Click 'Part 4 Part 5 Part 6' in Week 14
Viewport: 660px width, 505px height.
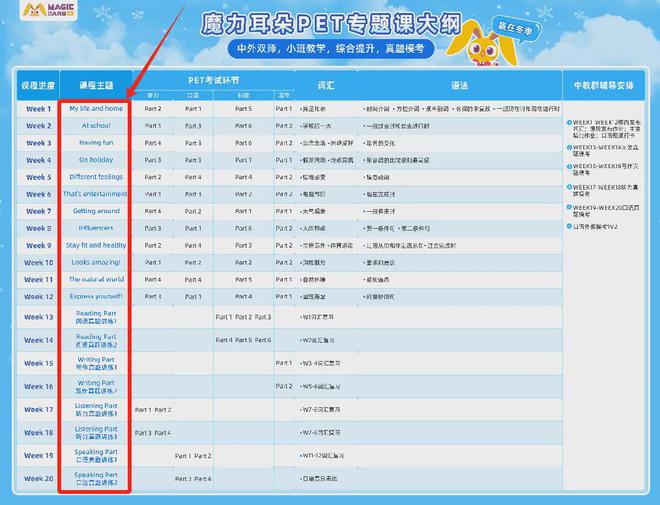point(243,340)
